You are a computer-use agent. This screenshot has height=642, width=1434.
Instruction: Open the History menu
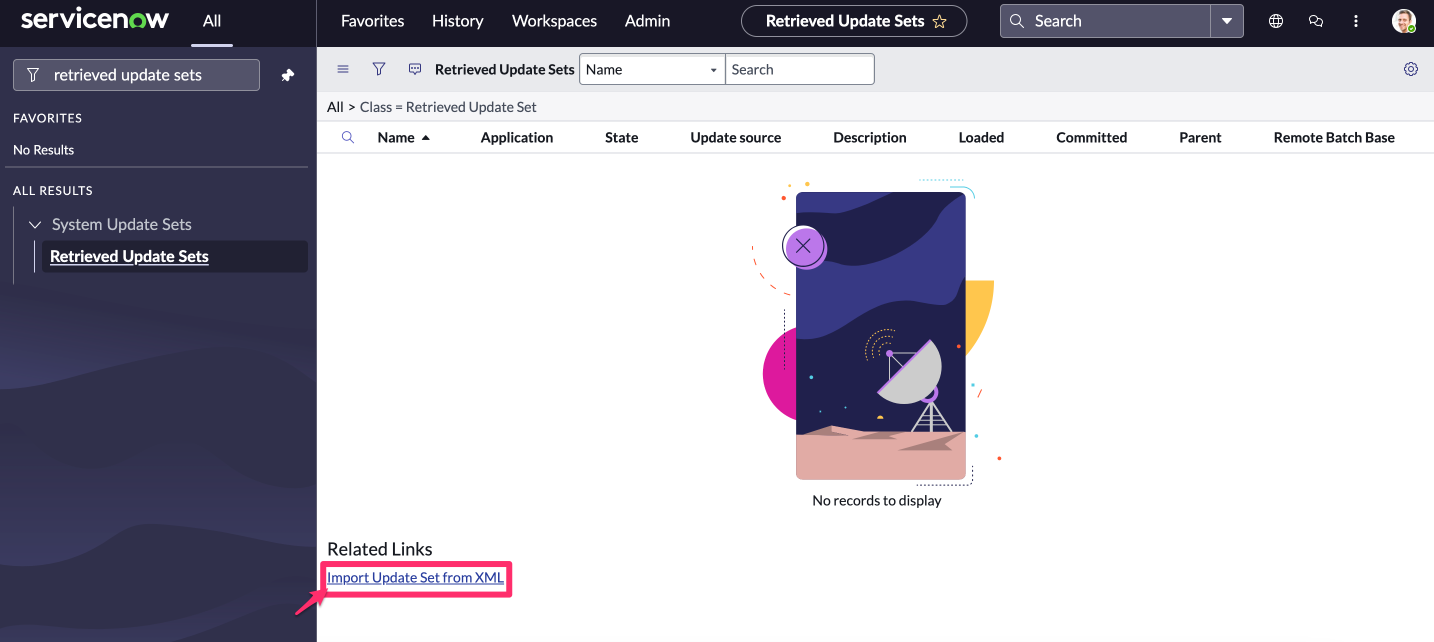(457, 20)
